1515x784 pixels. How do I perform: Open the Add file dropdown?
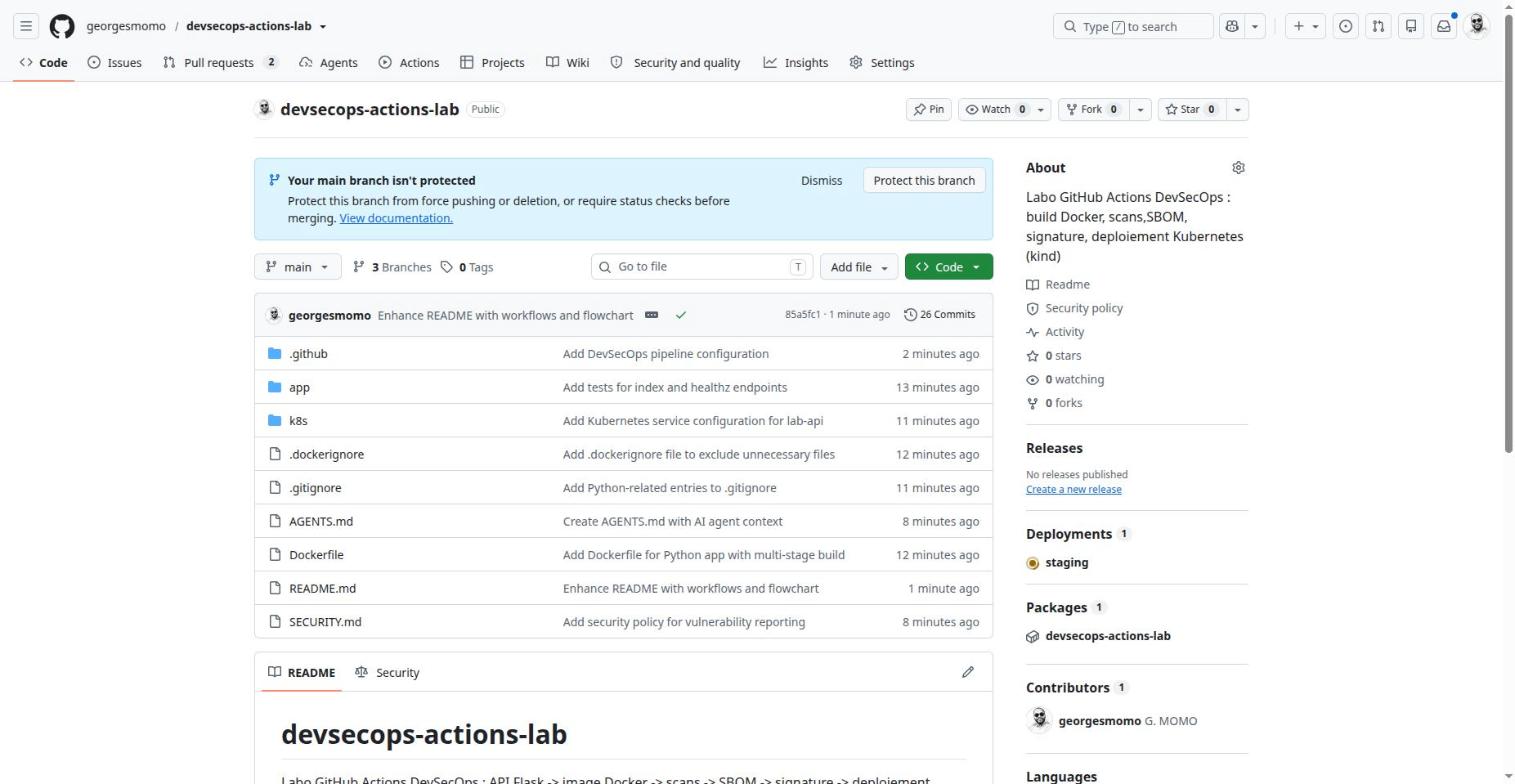pos(859,267)
